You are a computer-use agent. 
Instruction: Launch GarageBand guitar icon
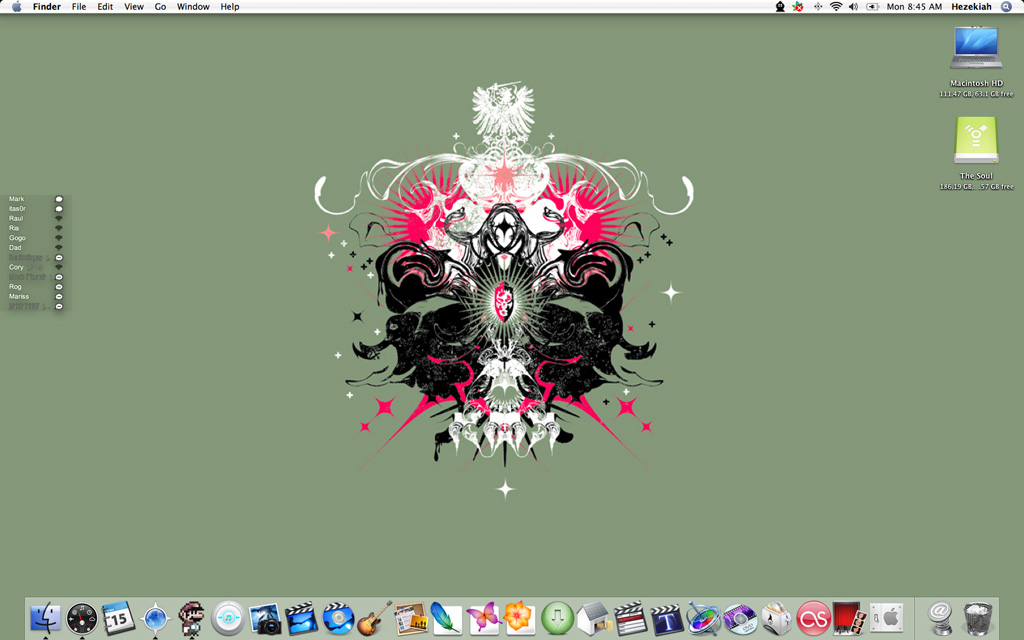374,618
